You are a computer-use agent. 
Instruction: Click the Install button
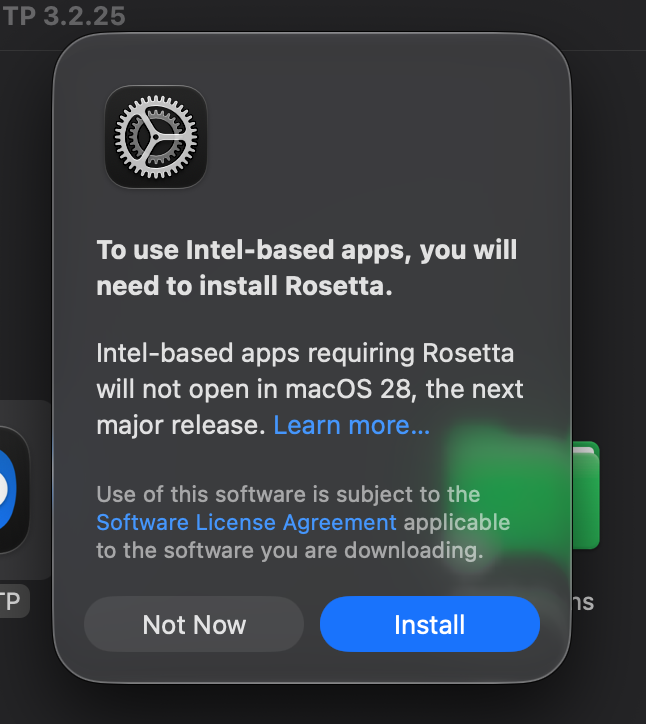pos(429,624)
